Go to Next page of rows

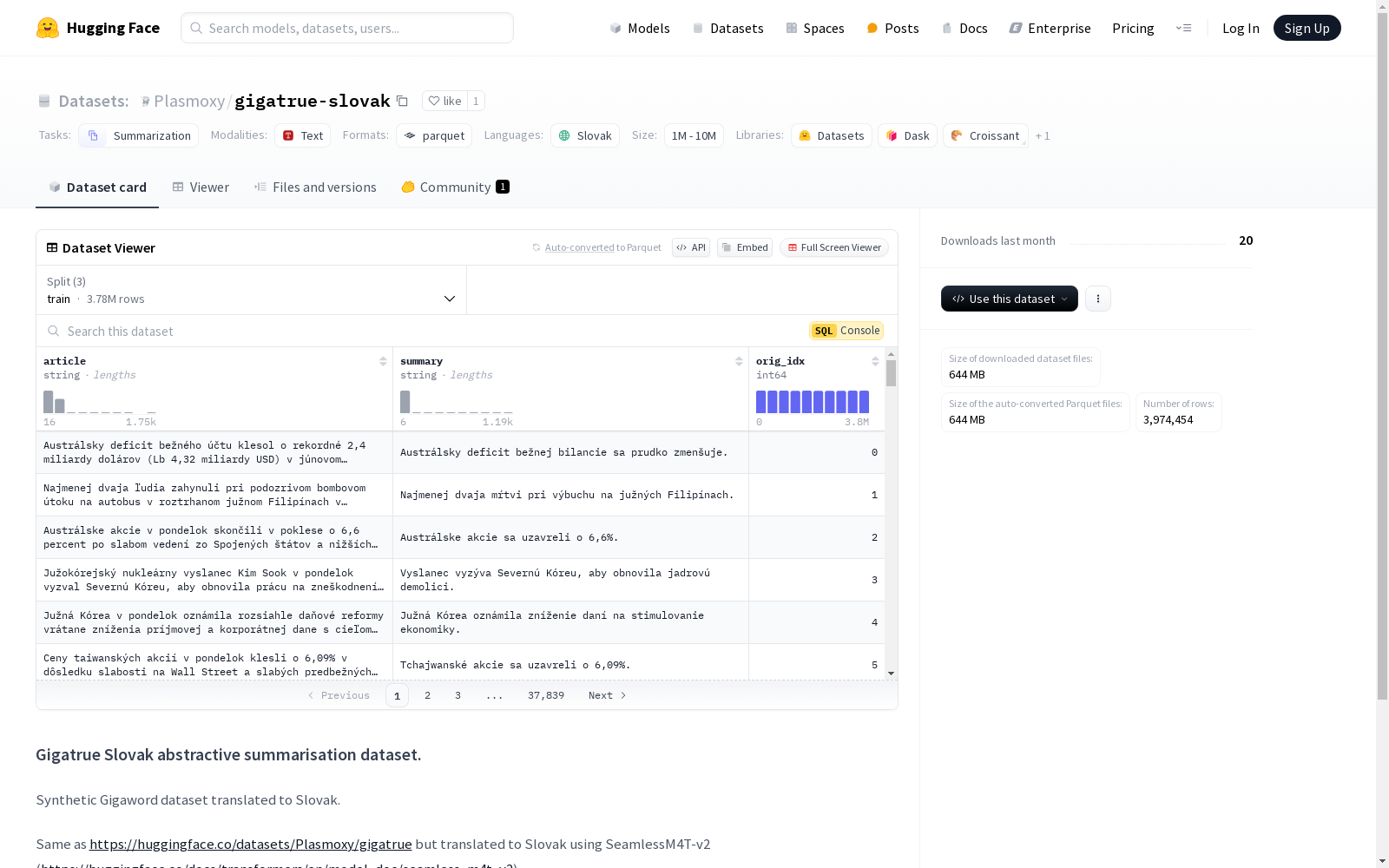point(607,695)
